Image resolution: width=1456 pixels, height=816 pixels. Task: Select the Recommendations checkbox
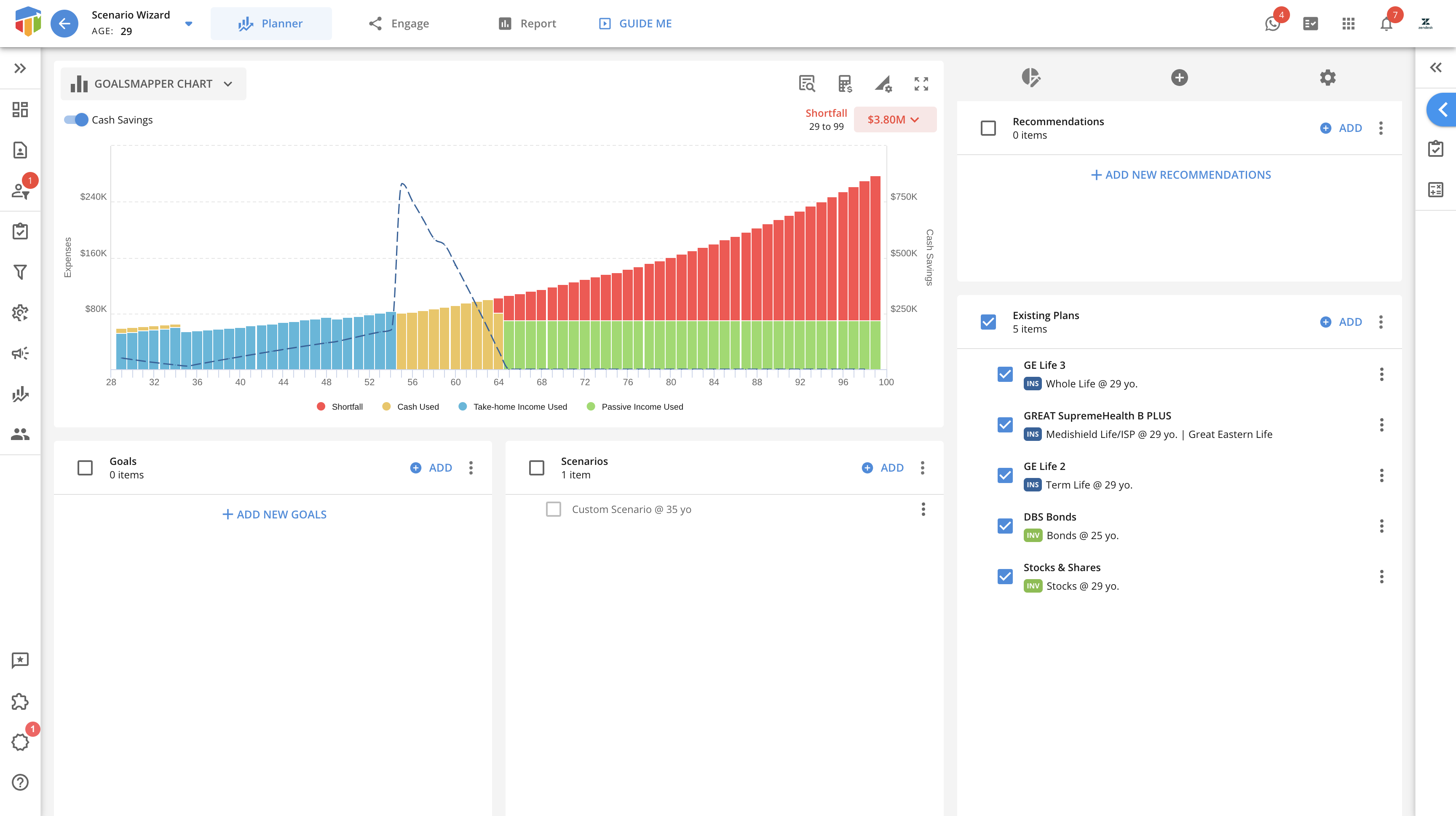[x=988, y=129]
